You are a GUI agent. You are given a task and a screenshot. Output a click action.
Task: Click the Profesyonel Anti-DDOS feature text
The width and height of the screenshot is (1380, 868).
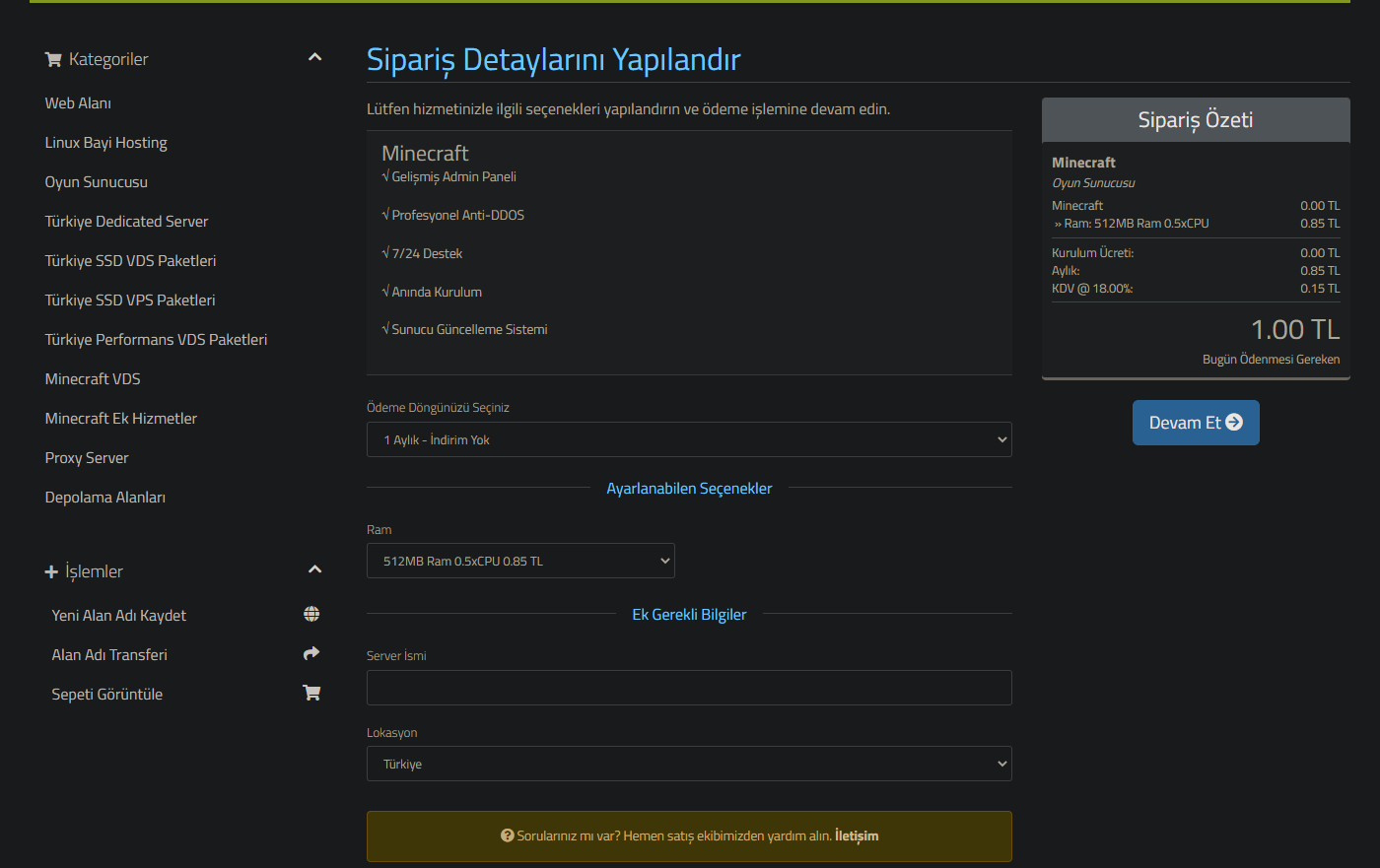coord(458,215)
